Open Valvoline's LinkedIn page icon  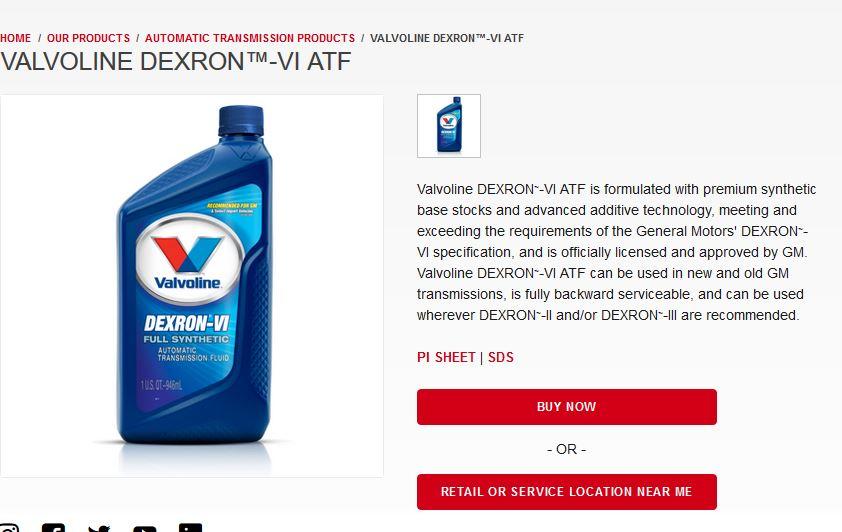click(191, 528)
